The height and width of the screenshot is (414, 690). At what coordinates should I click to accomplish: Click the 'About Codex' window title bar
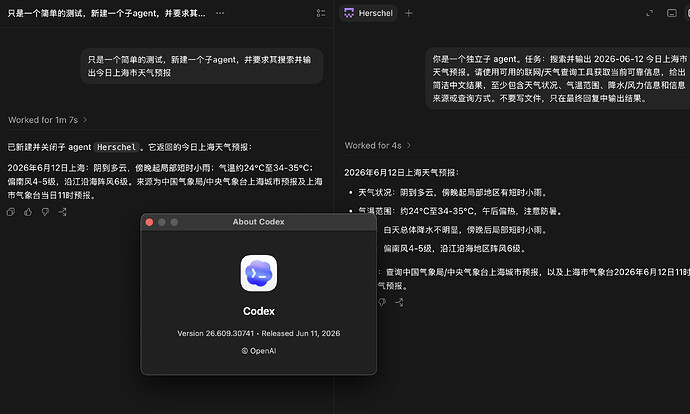tap(259, 222)
